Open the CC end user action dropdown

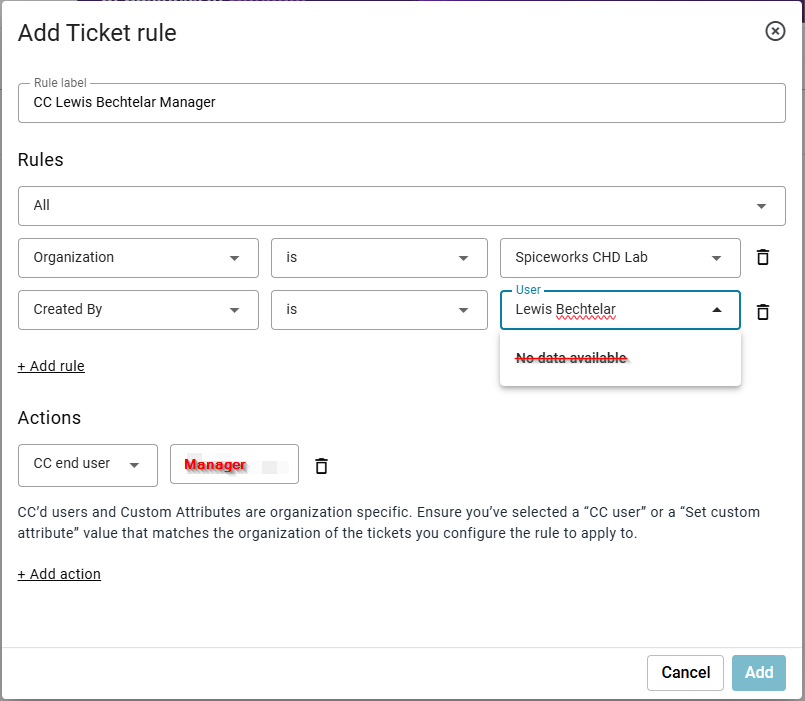87,464
